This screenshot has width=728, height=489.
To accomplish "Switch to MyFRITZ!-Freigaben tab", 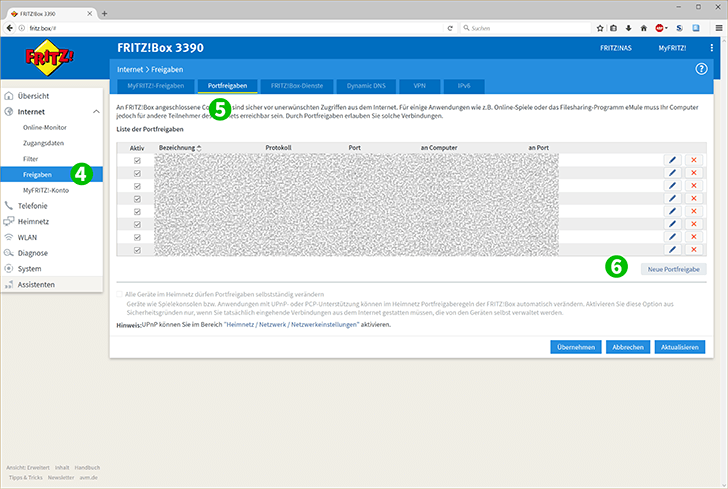I will (156, 86).
